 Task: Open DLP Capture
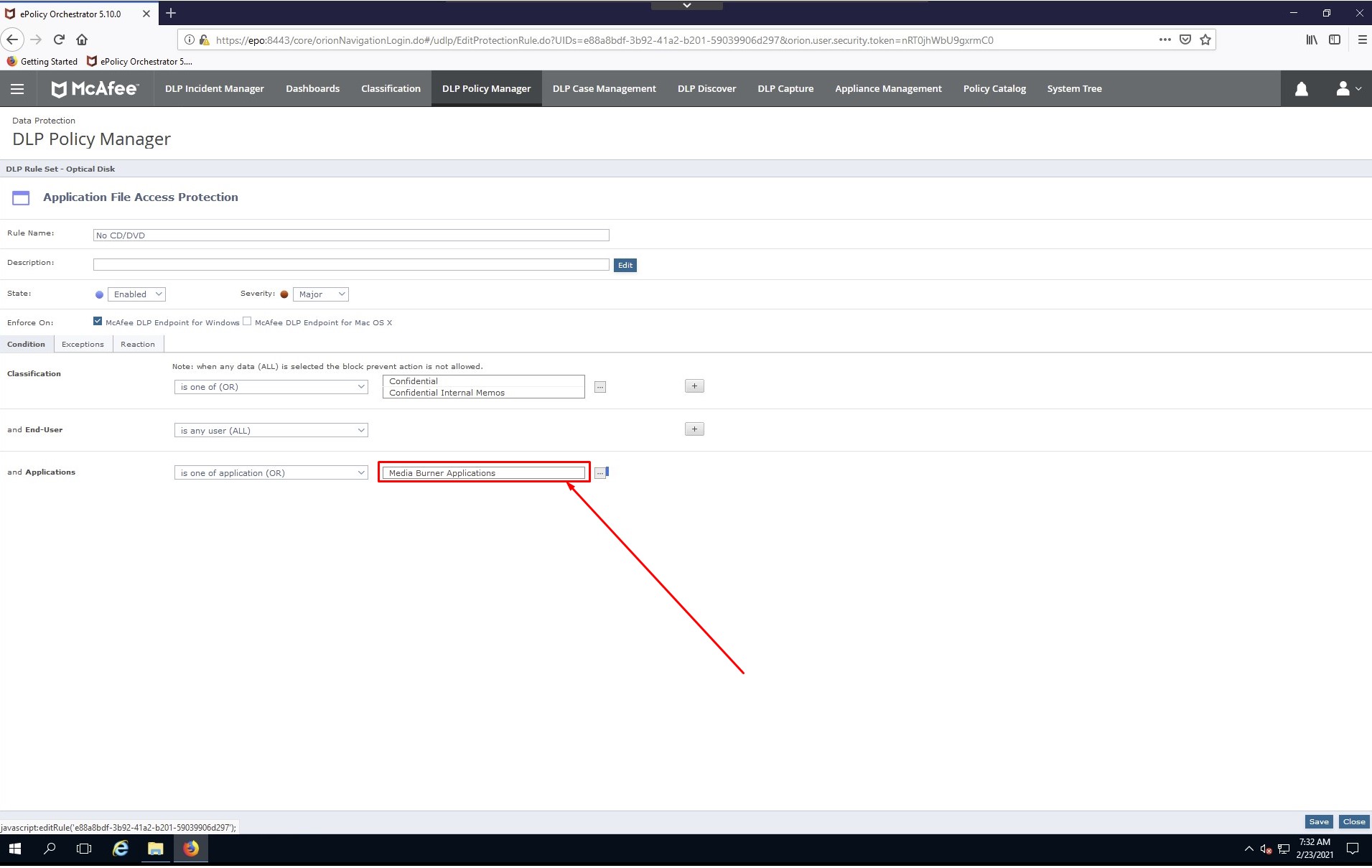click(785, 88)
